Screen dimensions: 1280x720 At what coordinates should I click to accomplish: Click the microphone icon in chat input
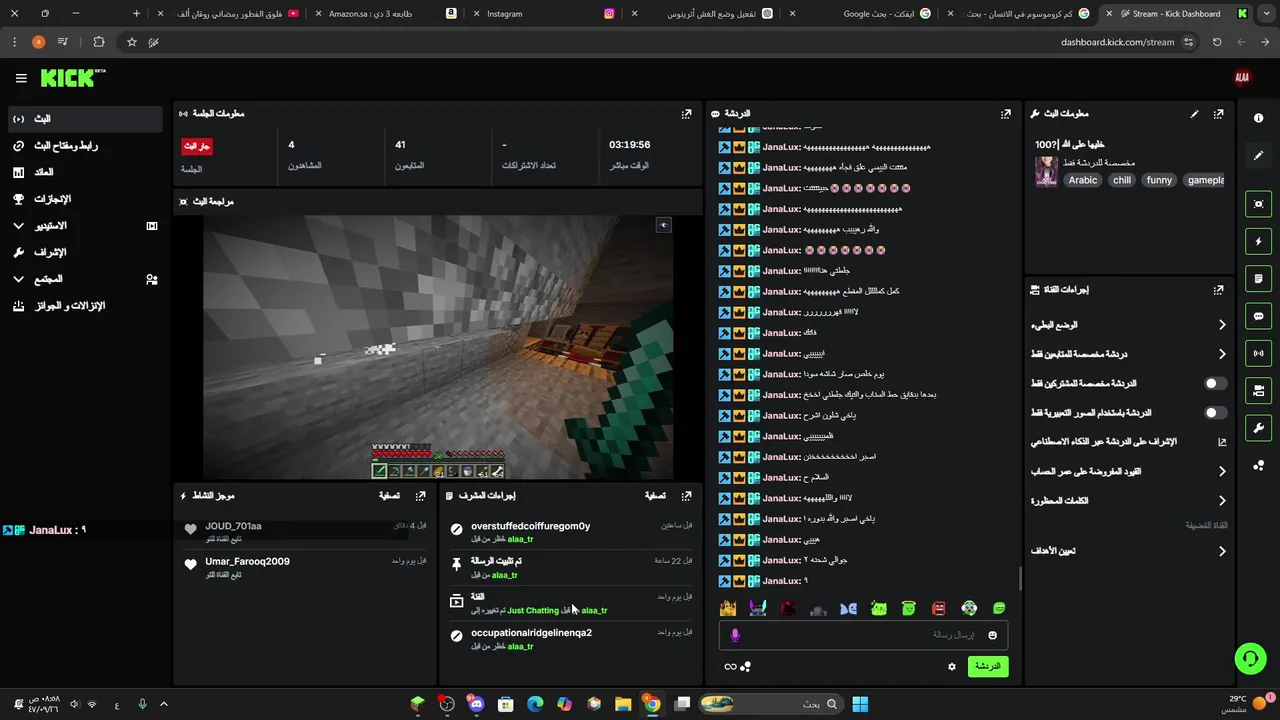pos(735,635)
